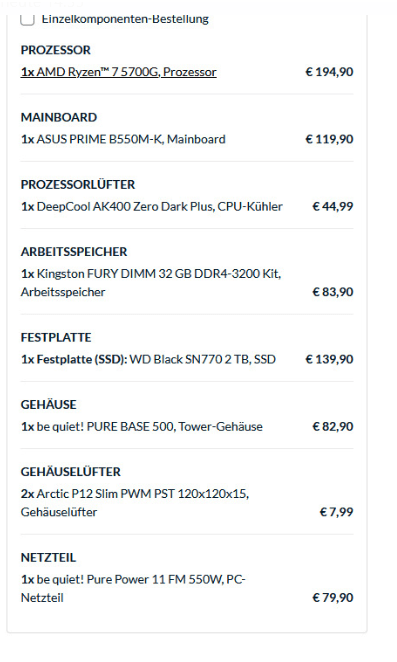Click the ARBEITSSPEICHER section heading
This screenshot has height=662, width=397.
click(74, 252)
